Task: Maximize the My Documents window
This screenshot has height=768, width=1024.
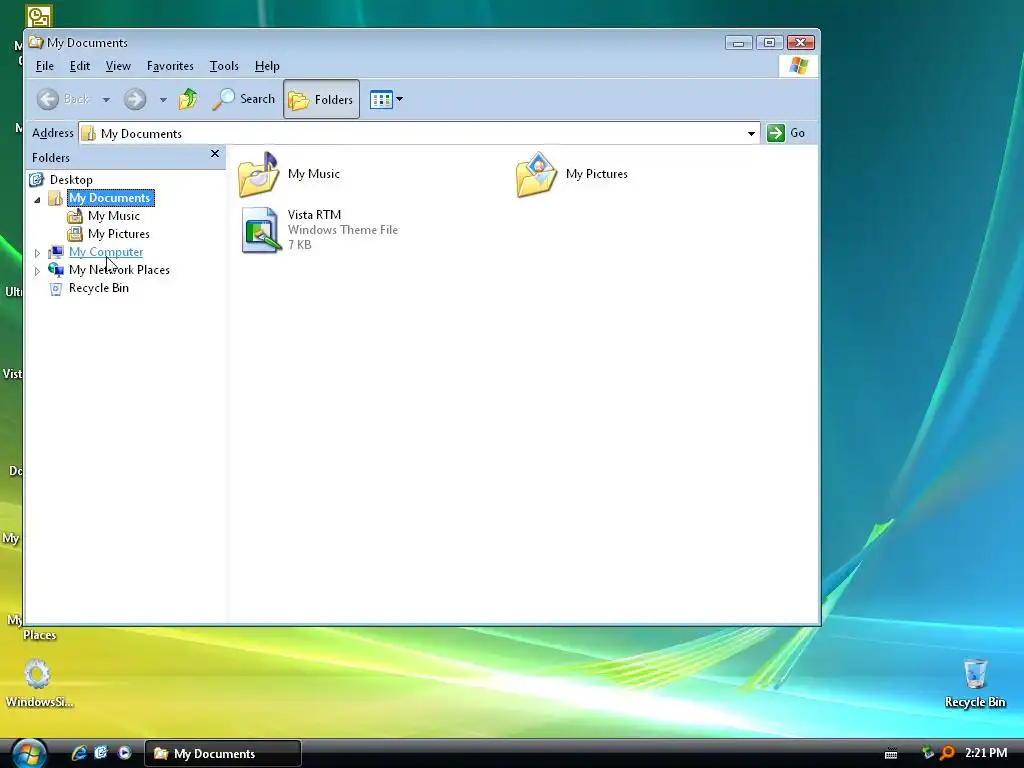Action: point(769,43)
